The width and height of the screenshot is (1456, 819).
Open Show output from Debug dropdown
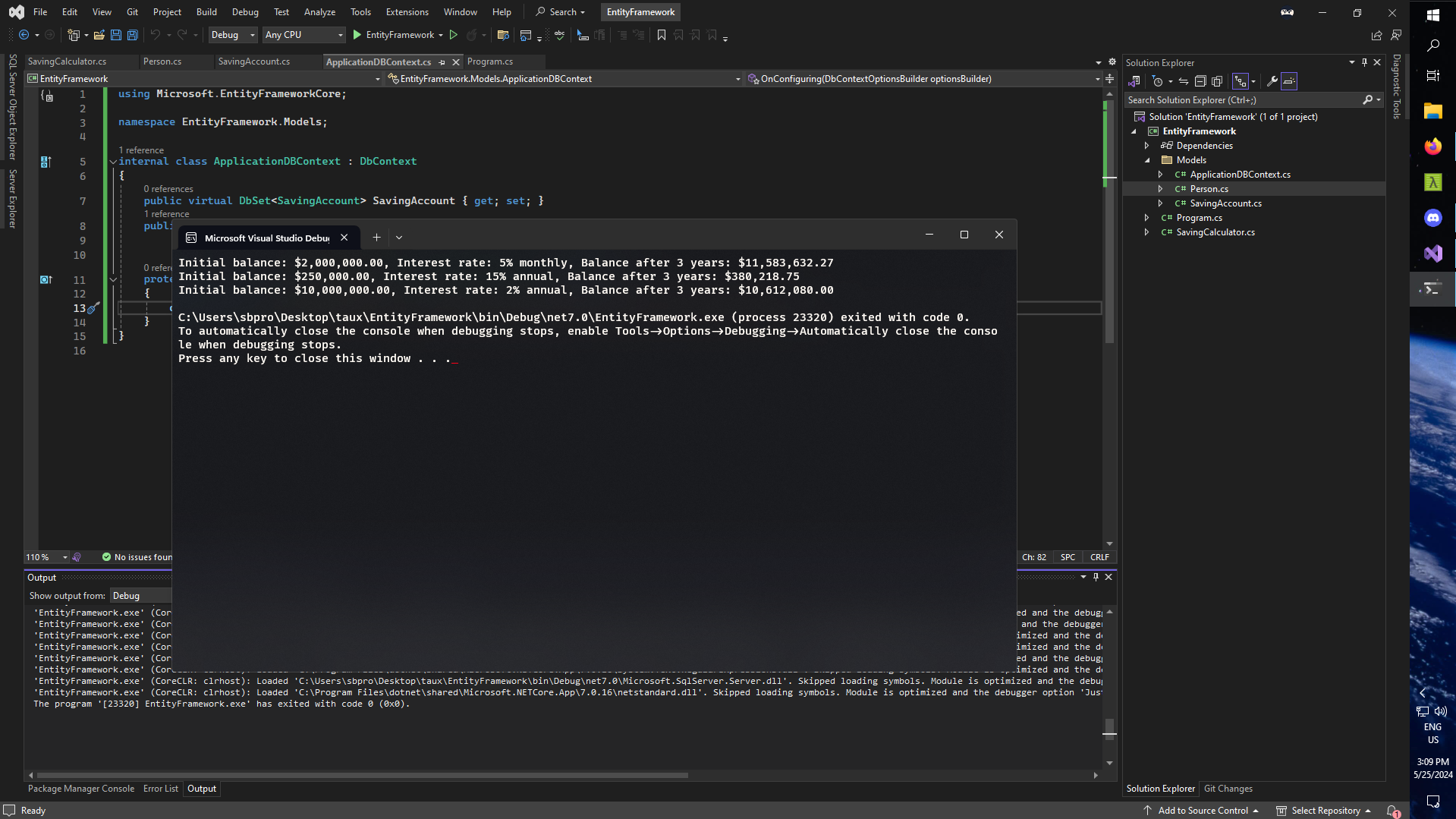(x=141, y=597)
